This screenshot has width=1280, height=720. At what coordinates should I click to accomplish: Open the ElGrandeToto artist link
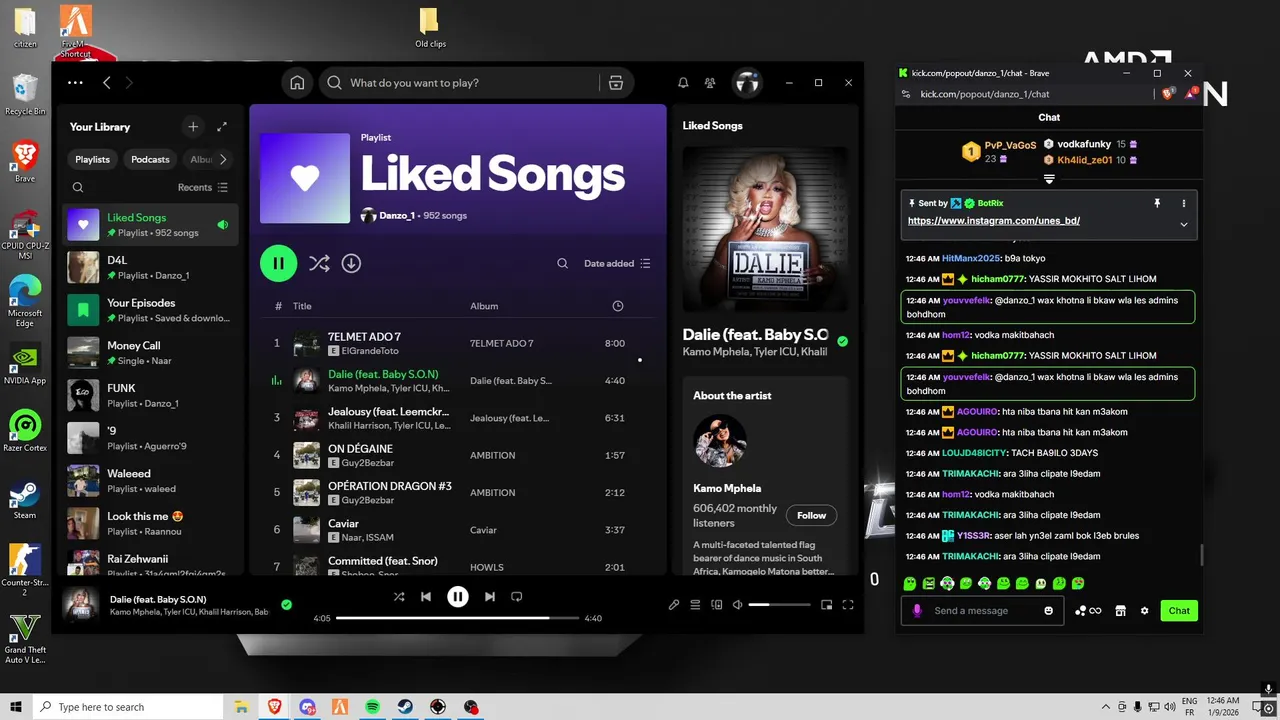pyautogui.click(x=370, y=352)
